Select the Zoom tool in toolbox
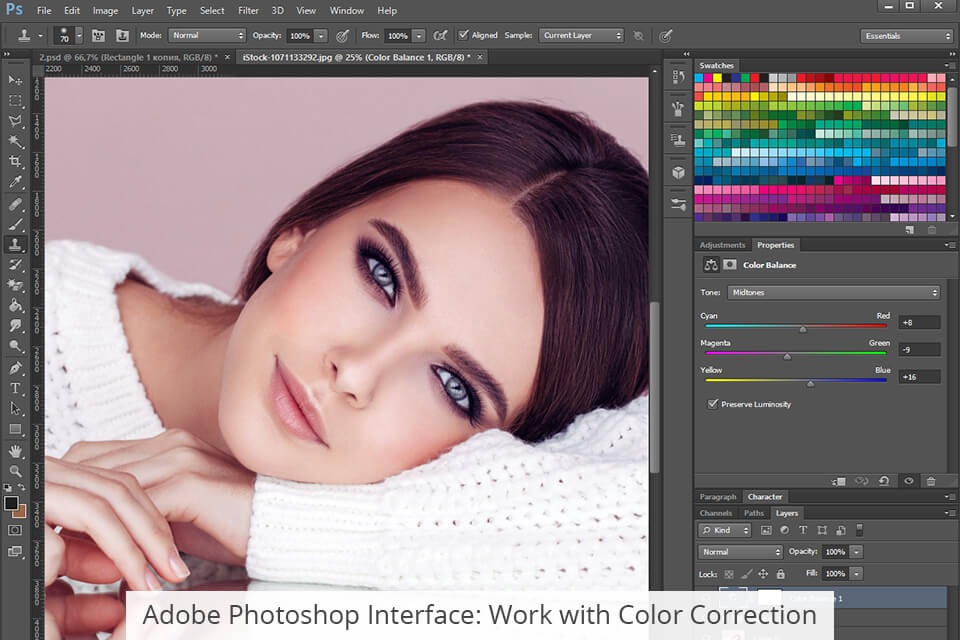This screenshot has height=640, width=960. point(15,471)
